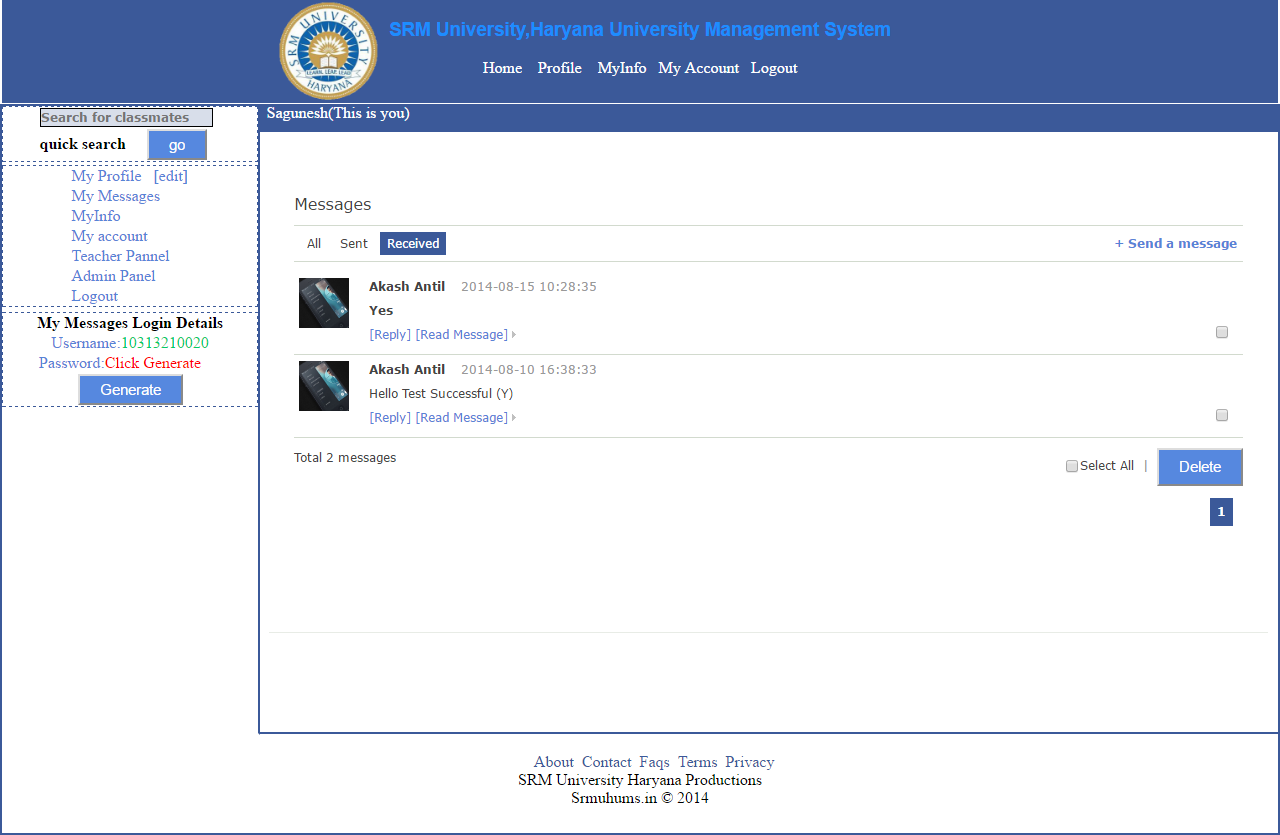Image resolution: width=1280 pixels, height=835 pixels.
Task: Open Admin Panel in the sidebar
Action: pyautogui.click(x=113, y=276)
